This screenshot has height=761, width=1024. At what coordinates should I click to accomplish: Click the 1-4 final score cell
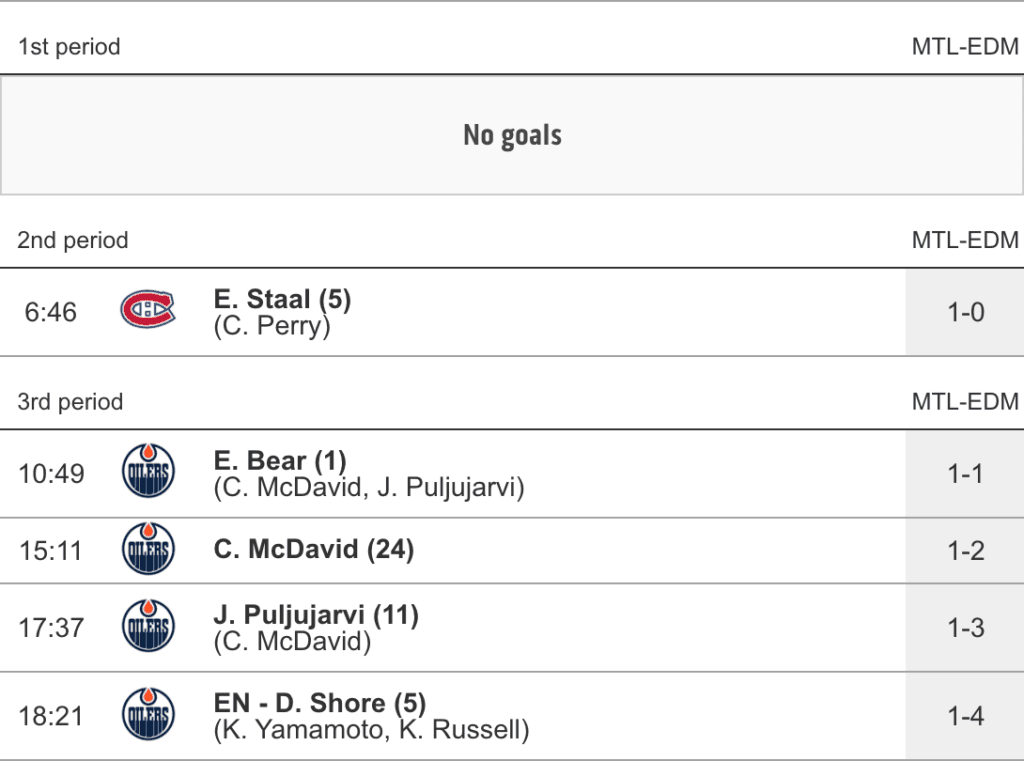[x=965, y=716]
